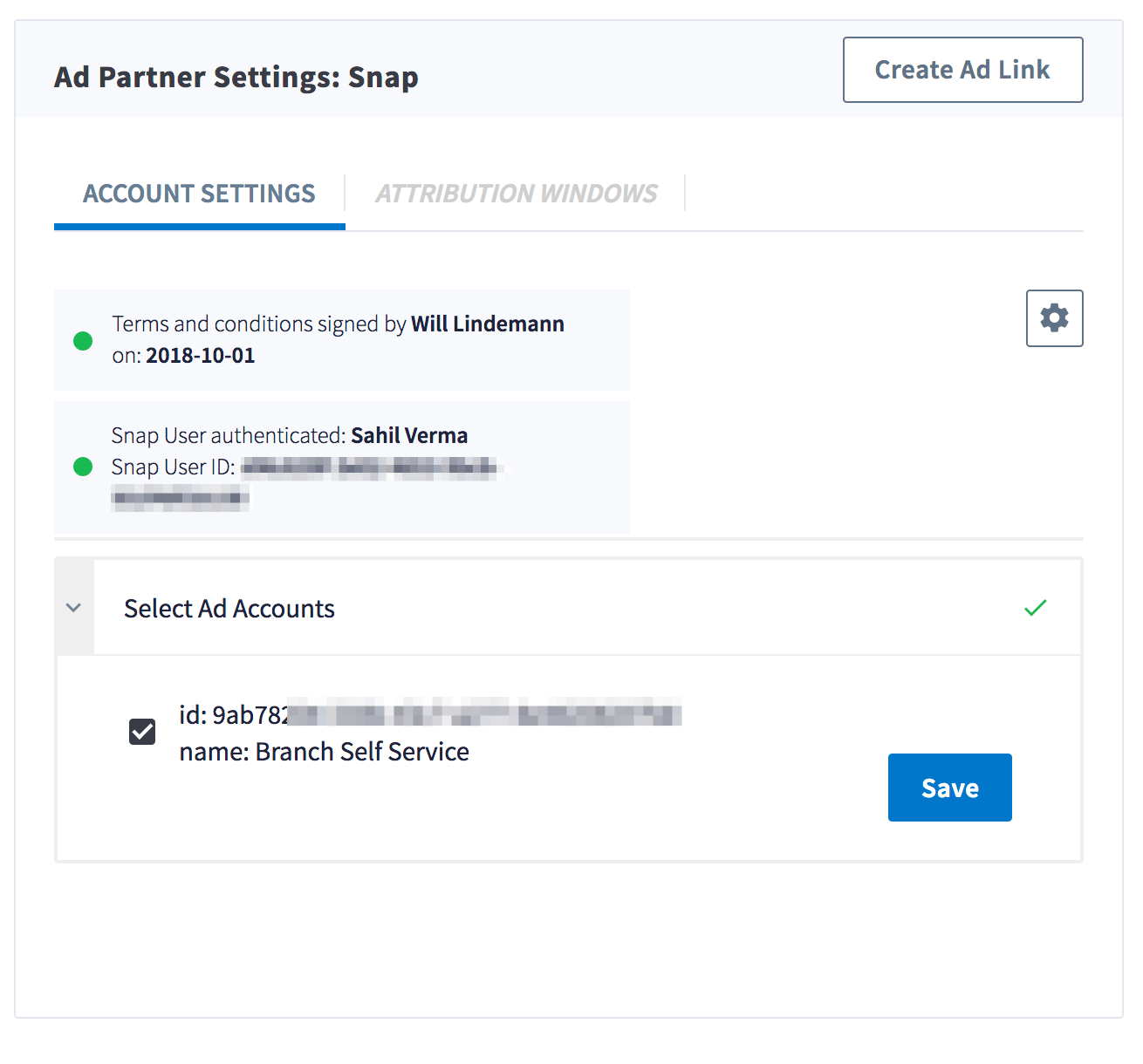Click the Select Ad Accounts header title

[229, 609]
